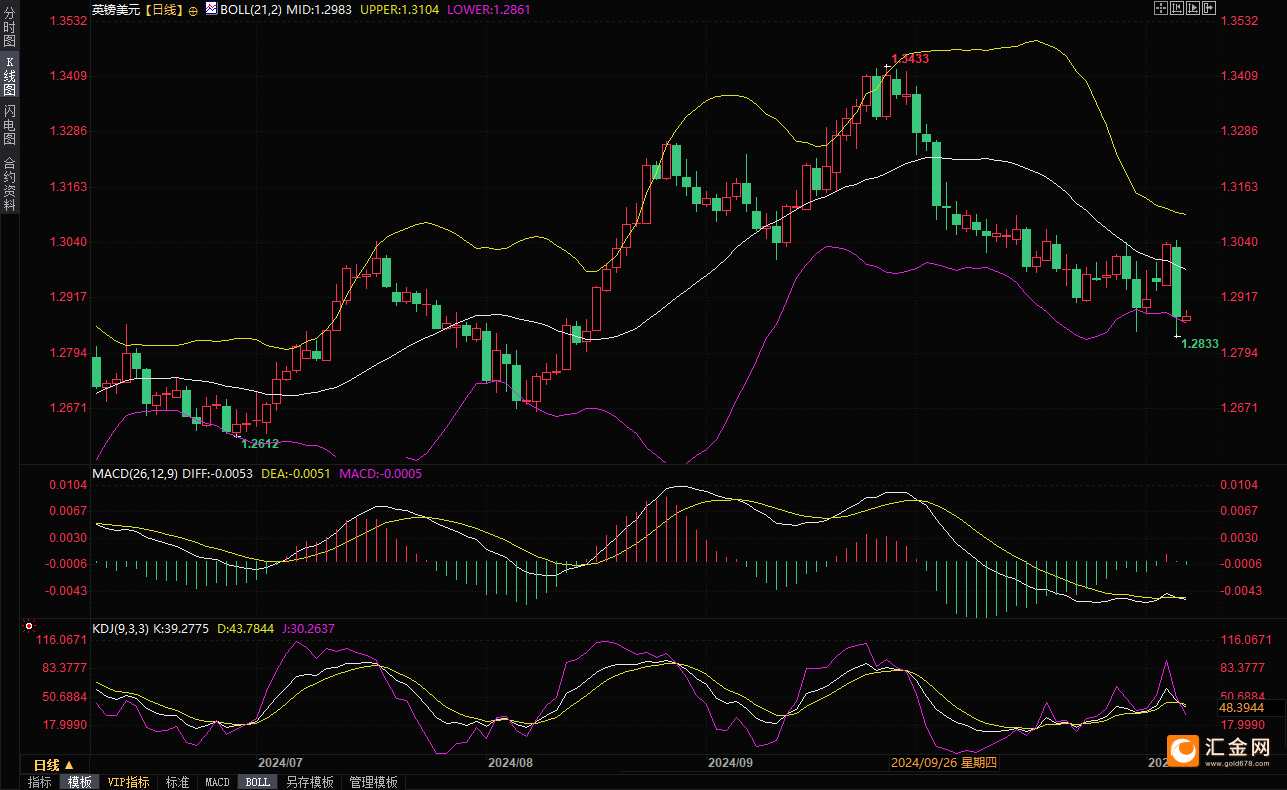Click the K:39.2775 readout
The image size is (1287, 790).
point(180,629)
